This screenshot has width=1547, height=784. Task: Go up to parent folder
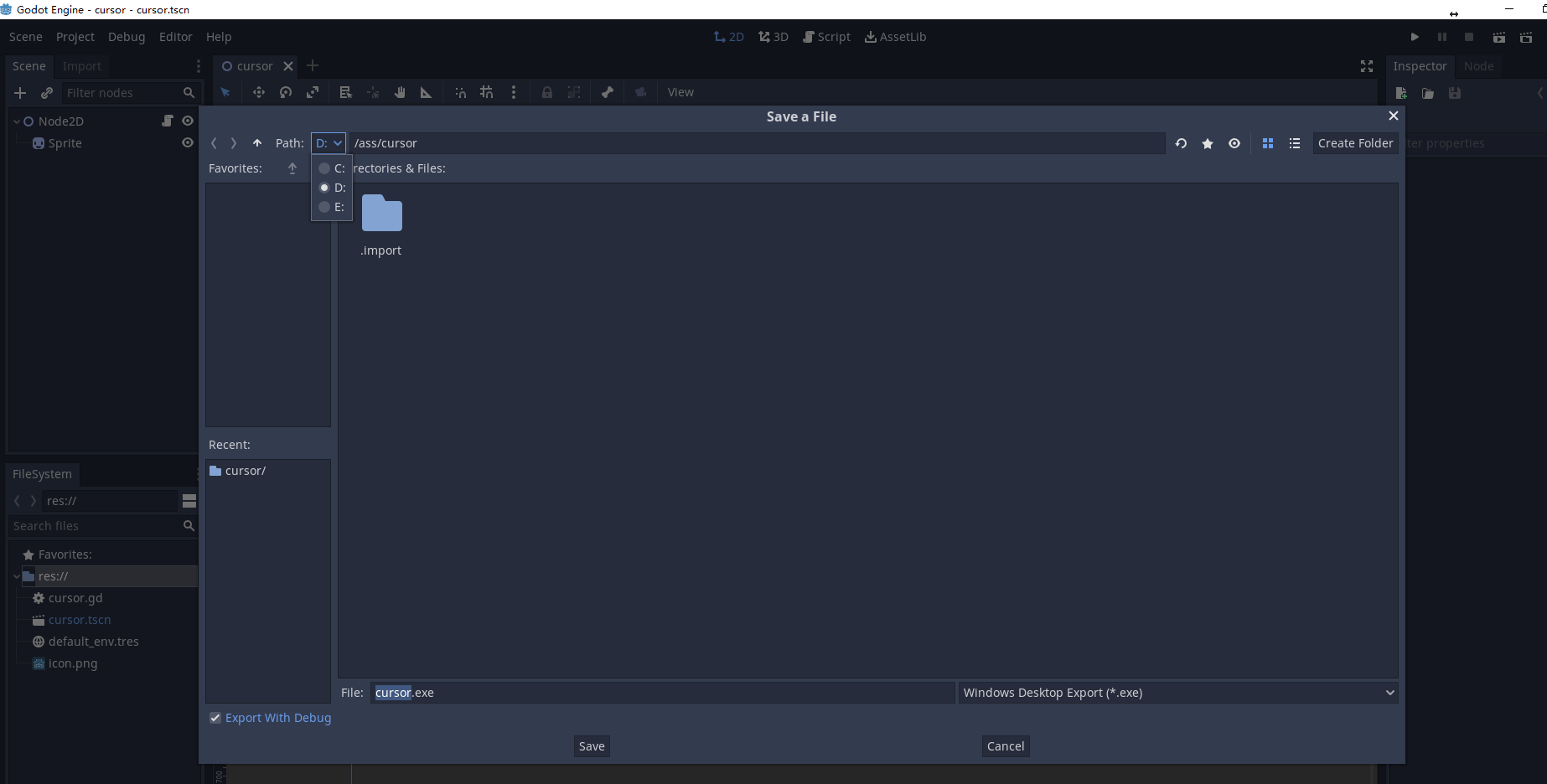pos(257,143)
